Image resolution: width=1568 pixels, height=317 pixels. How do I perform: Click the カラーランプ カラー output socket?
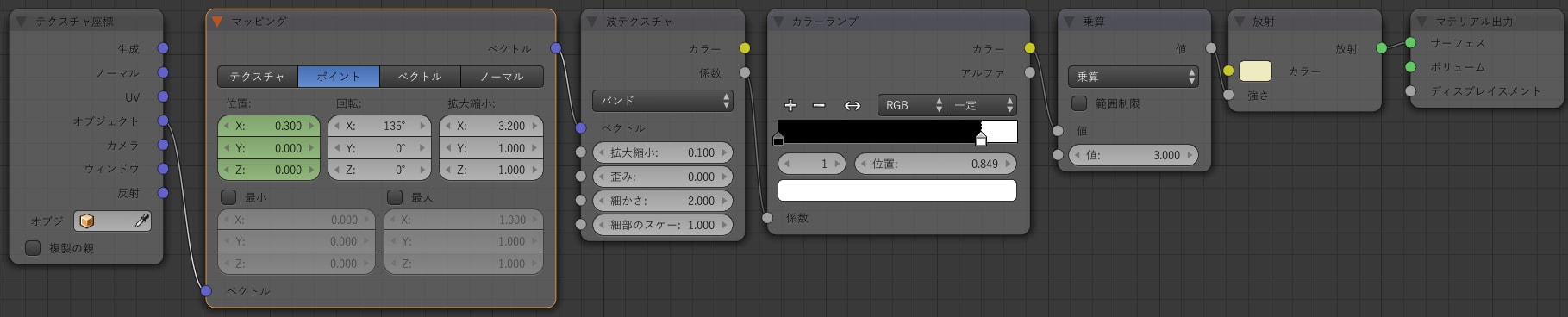(1030, 48)
